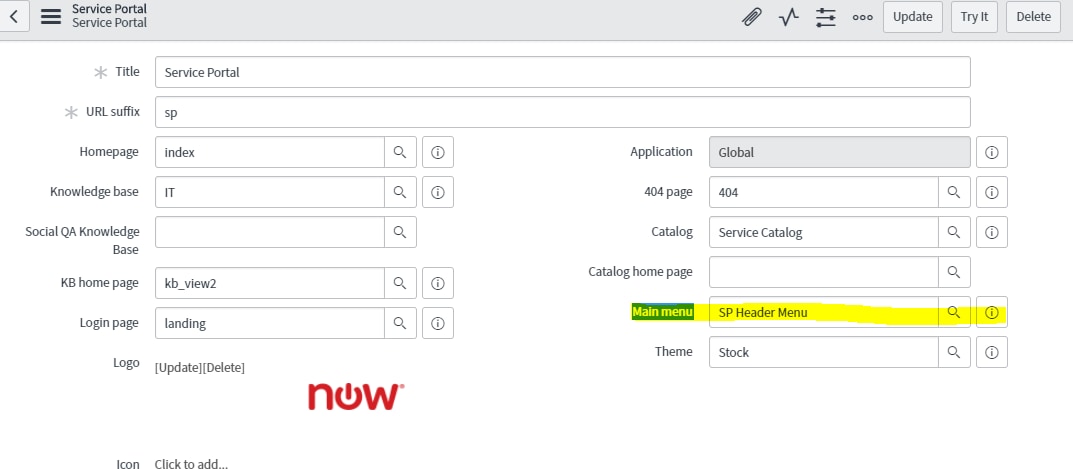Viewport: 1073px width, 469px height.
Task: Show info preview for Application Global
Action: [x=992, y=152]
